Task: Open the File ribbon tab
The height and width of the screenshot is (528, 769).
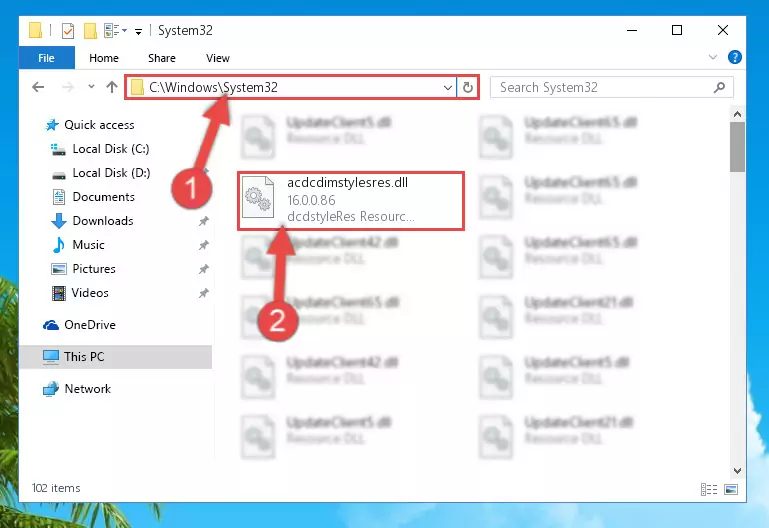Action: (x=47, y=58)
